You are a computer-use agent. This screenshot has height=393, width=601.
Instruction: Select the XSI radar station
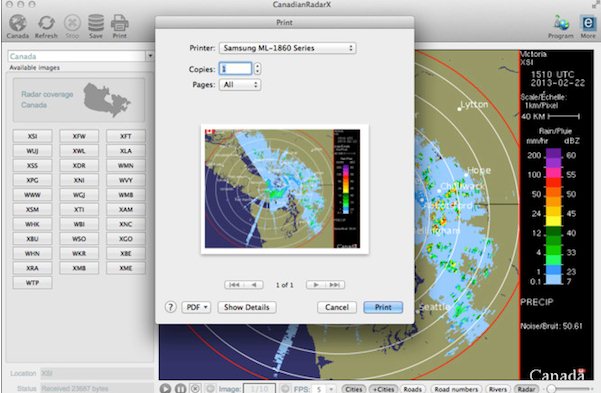click(x=32, y=136)
